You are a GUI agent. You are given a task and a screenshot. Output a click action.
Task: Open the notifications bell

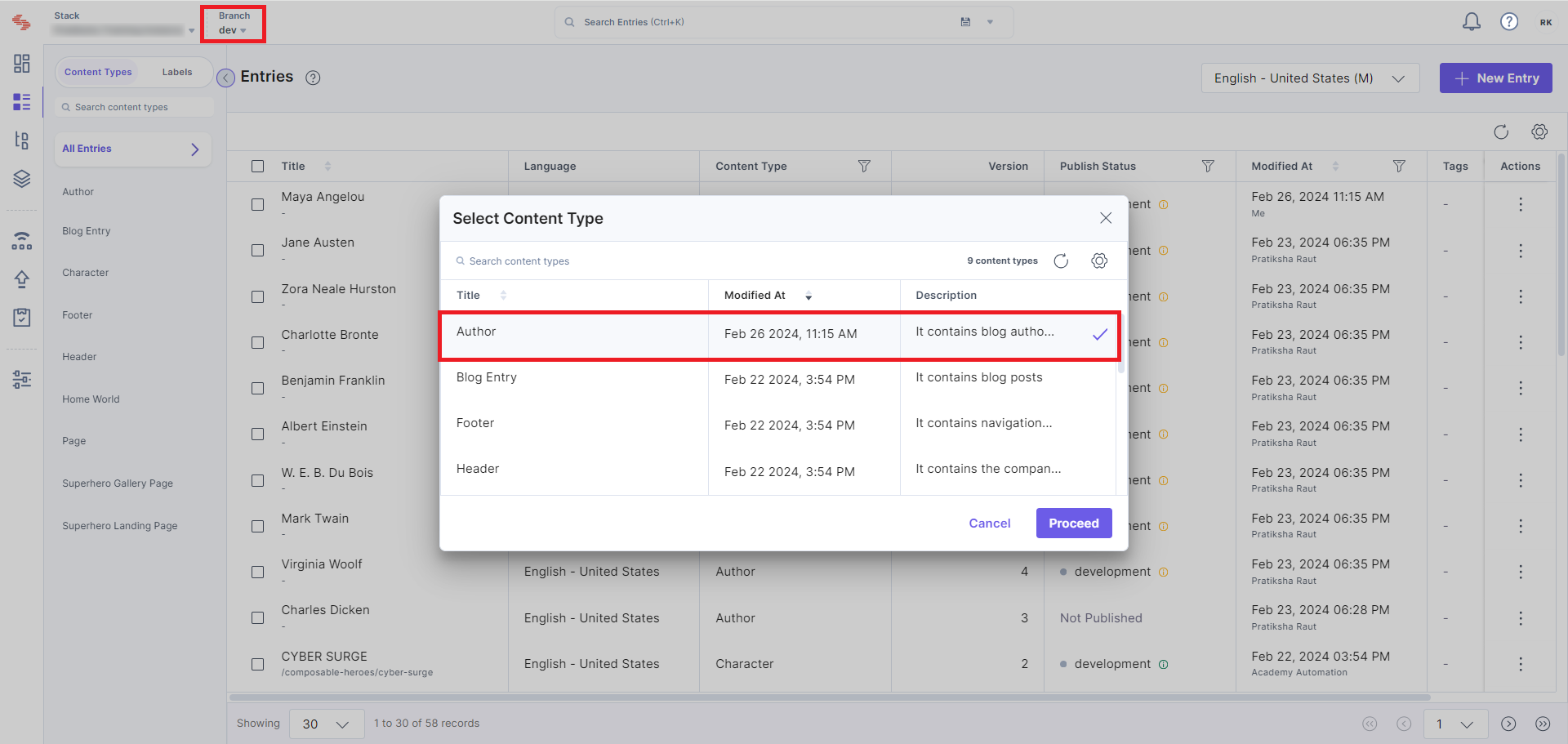[1471, 22]
